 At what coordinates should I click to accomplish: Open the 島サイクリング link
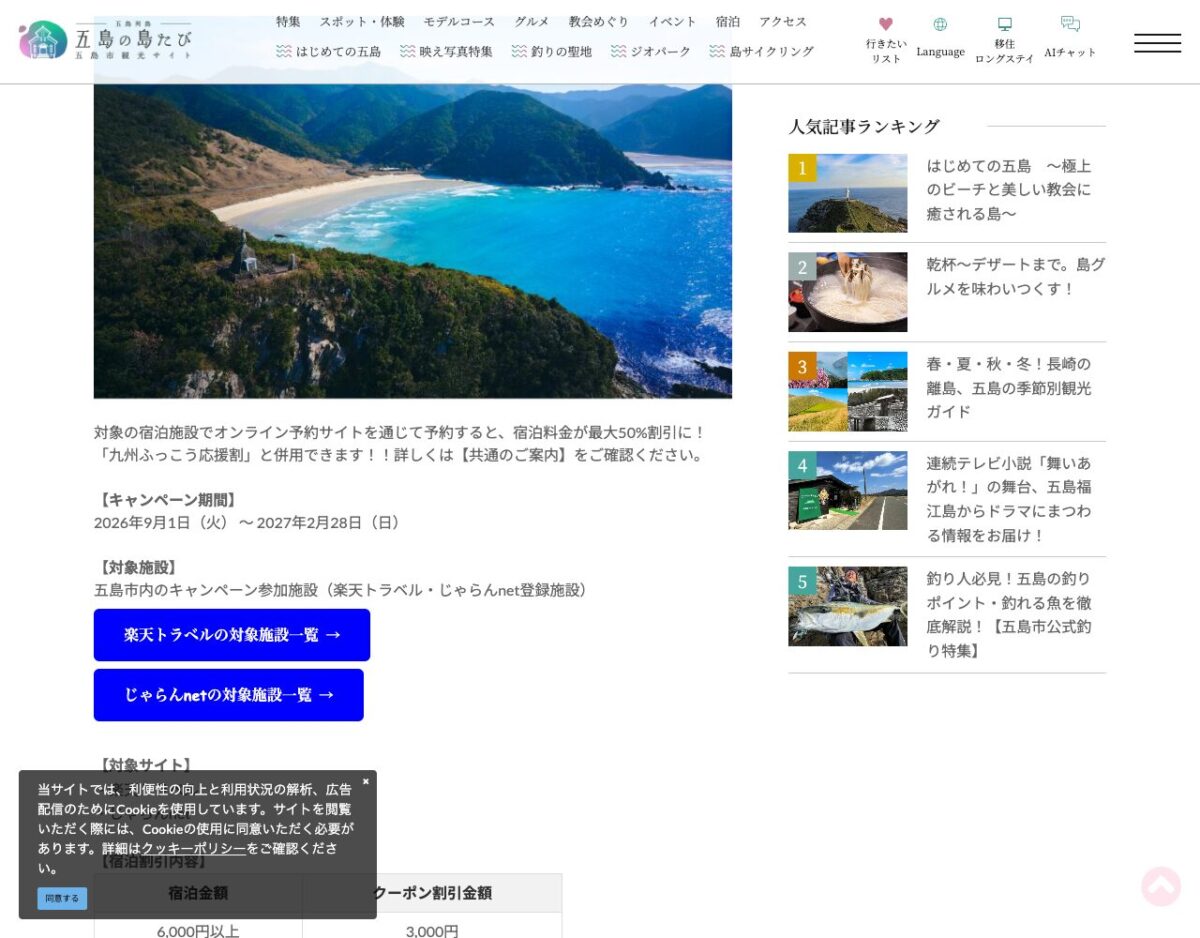tap(762, 51)
